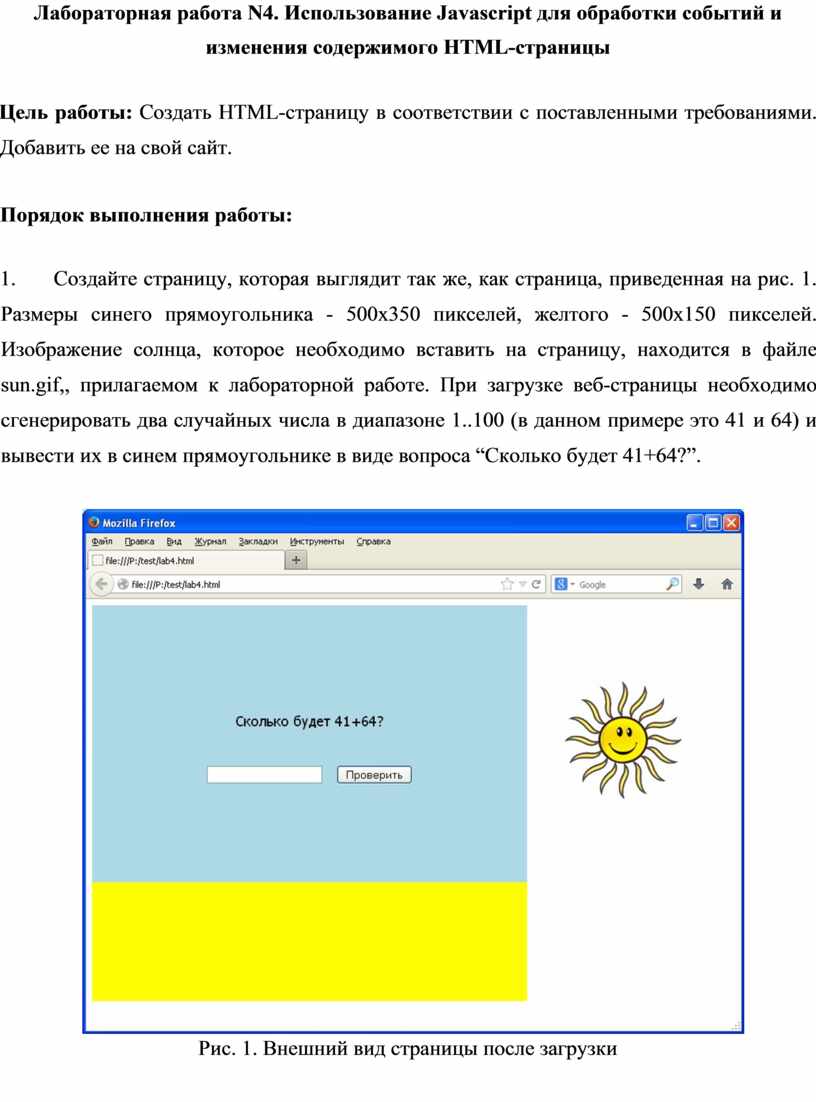The image size is (816, 1102).
Task: Maximize the Firefox window
Action: pos(712,522)
